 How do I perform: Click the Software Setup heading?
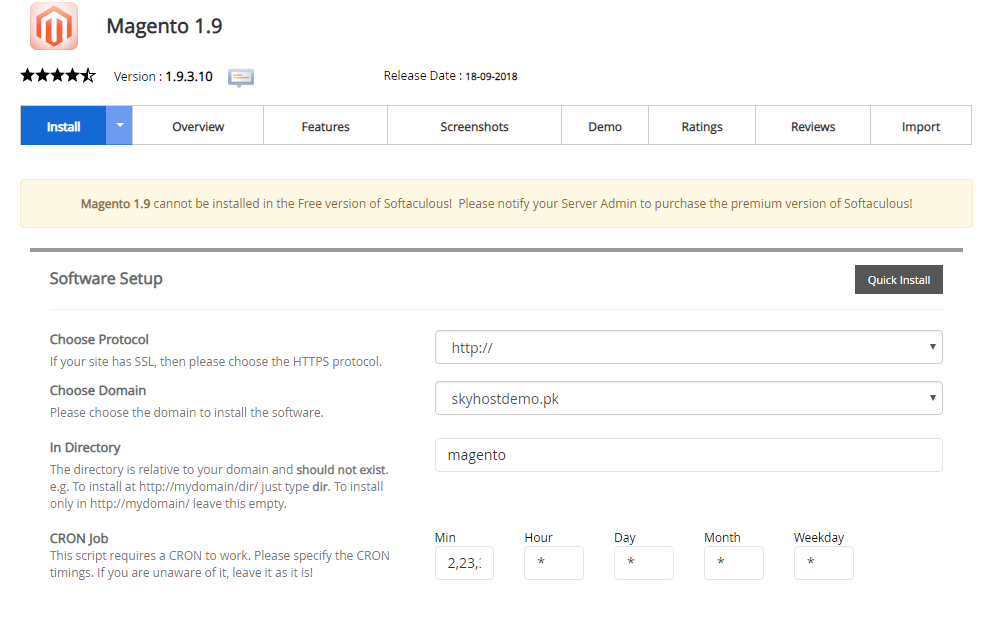point(106,278)
